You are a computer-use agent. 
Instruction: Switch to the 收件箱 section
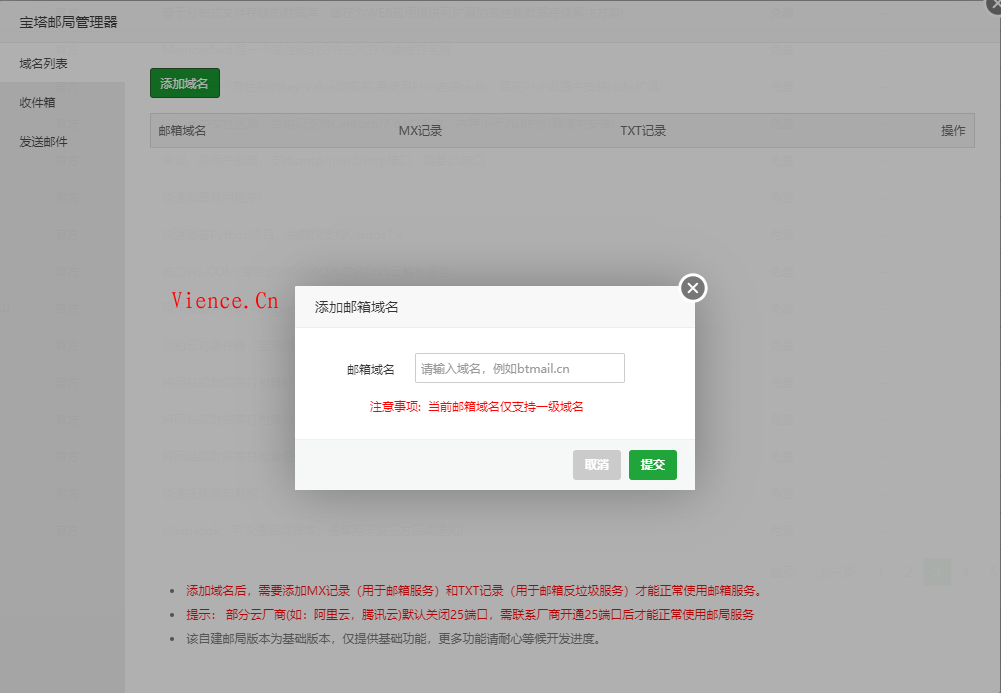pyautogui.click(x=38, y=102)
